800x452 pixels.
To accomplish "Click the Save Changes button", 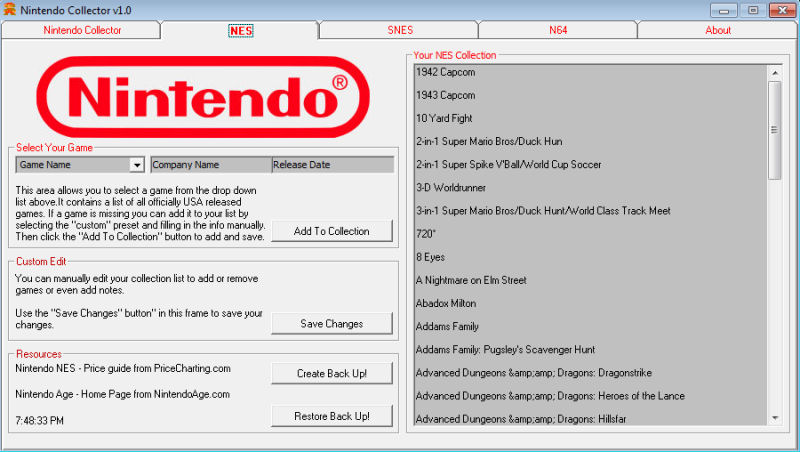I will click(x=332, y=323).
